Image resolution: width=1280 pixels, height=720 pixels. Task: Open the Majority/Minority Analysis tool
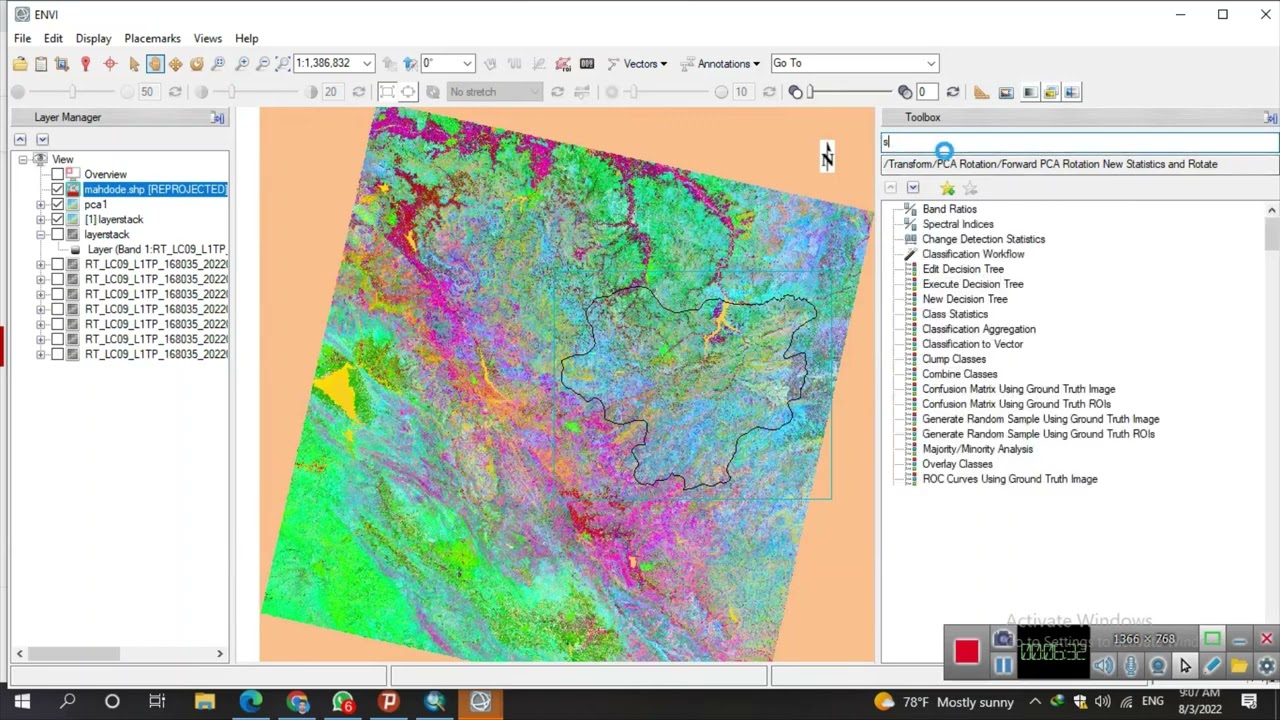click(977, 449)
